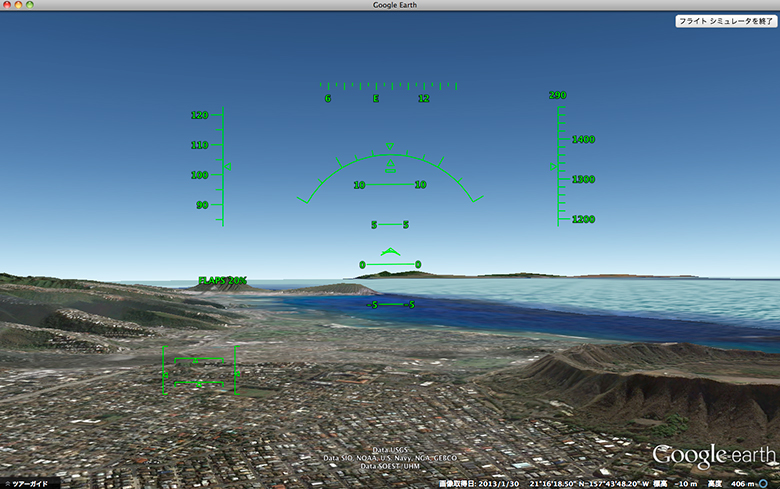This screenshot has width=780, height=489.
Task: Click the フライト シミュレータを終了 button
Action: (724, 20)
